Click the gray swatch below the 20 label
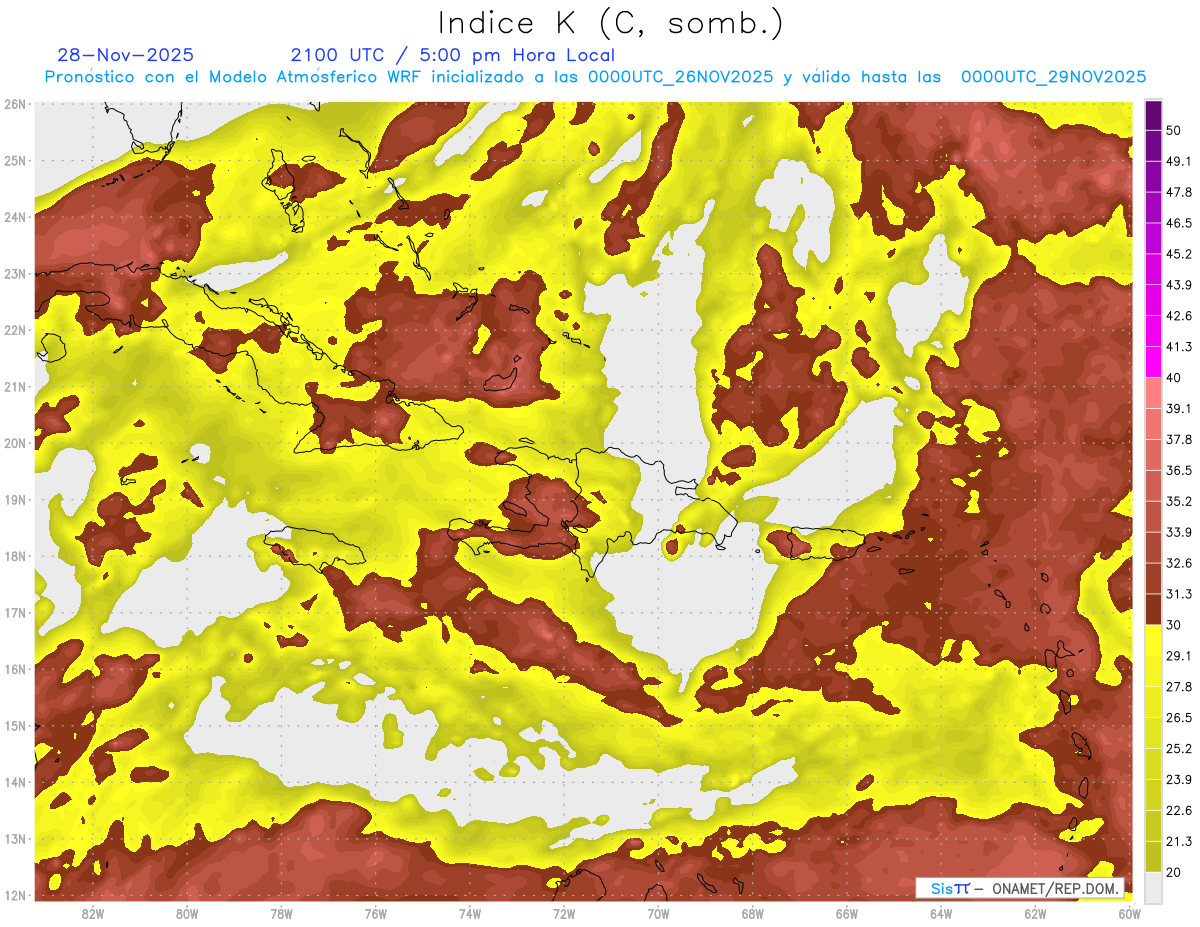 [x=1153, y=887]
